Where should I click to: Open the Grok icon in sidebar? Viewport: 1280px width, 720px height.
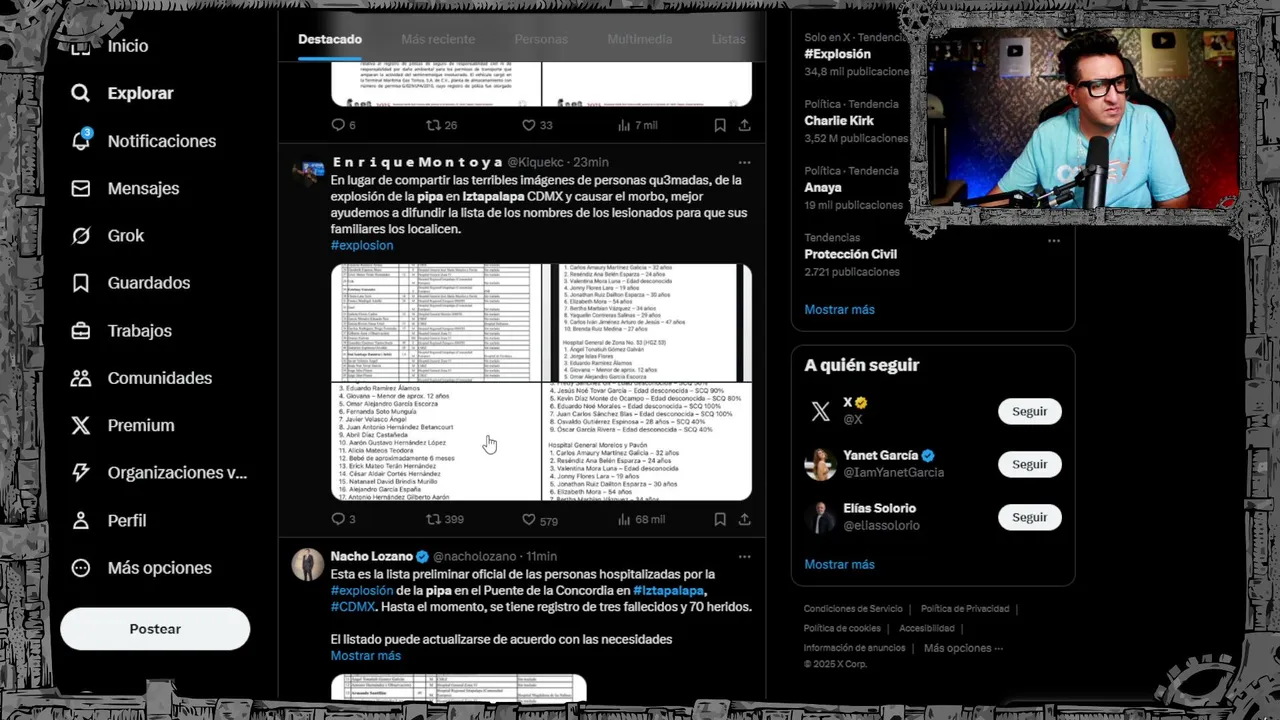81,236
